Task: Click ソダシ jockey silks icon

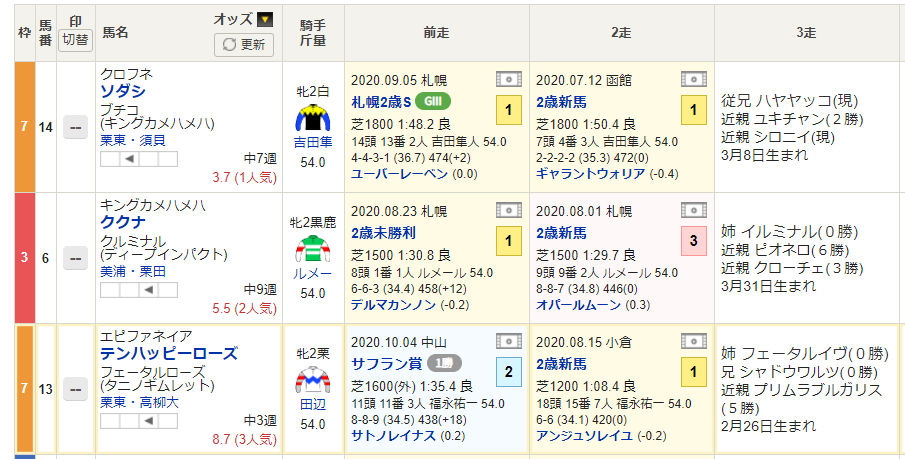Action: click(x=312, y=117)
